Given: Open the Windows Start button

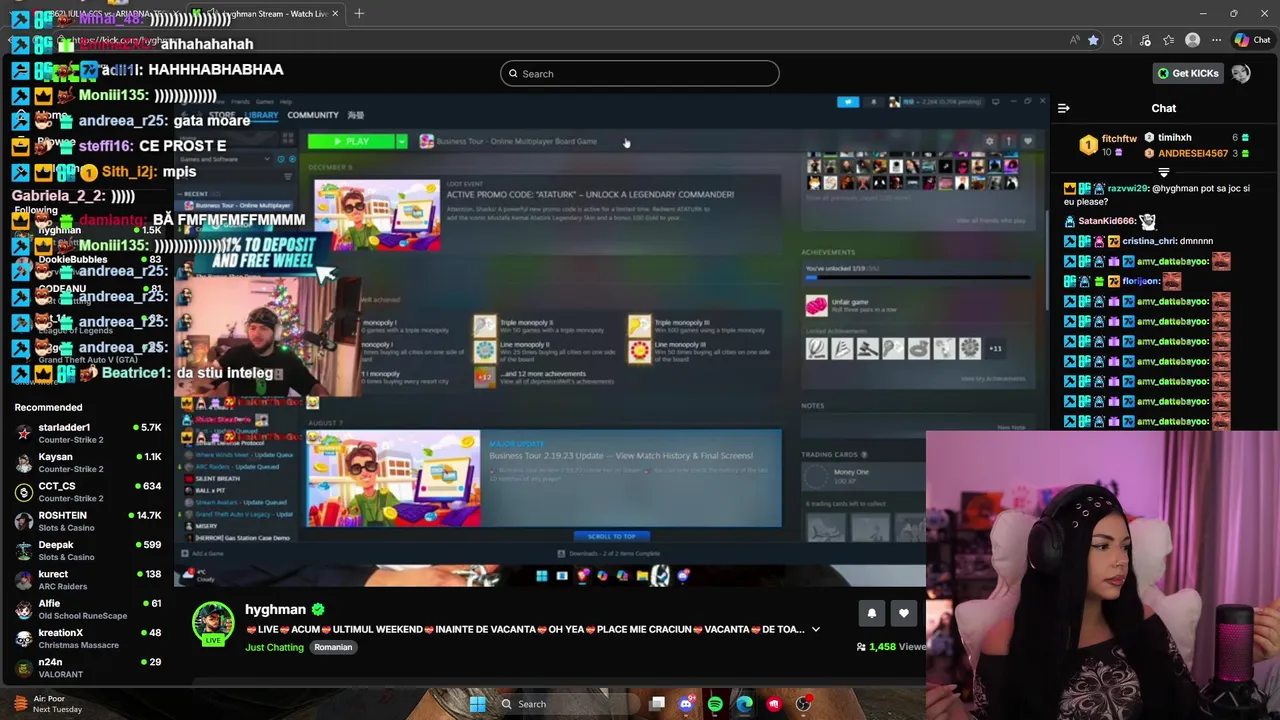Looking at the screenshot, I should (x=477, y=704).
